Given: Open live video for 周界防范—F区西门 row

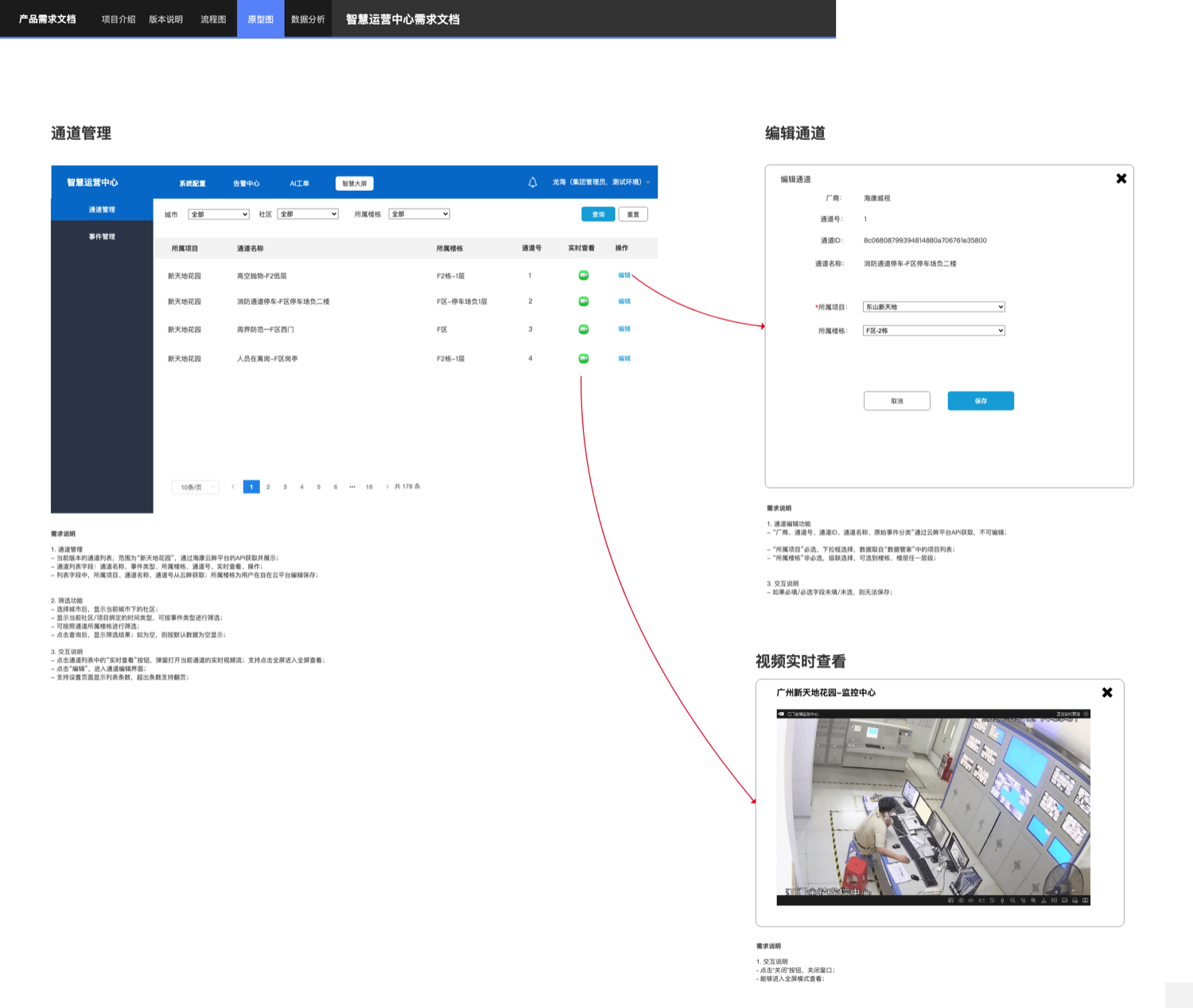Looking at the screenshot, I should tap(583, 329).
